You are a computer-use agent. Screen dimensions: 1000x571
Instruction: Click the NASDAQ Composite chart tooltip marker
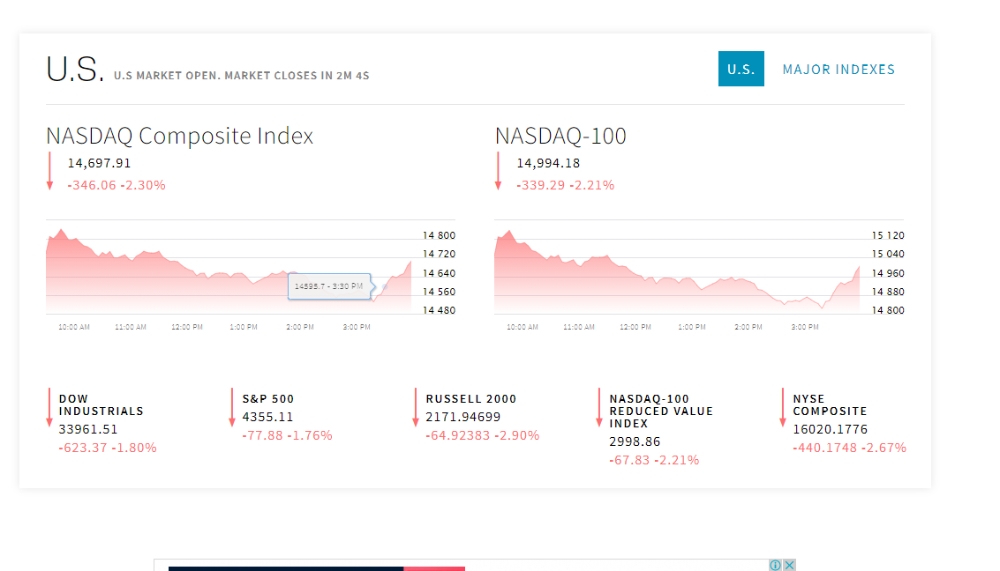(x=330, y=286)
